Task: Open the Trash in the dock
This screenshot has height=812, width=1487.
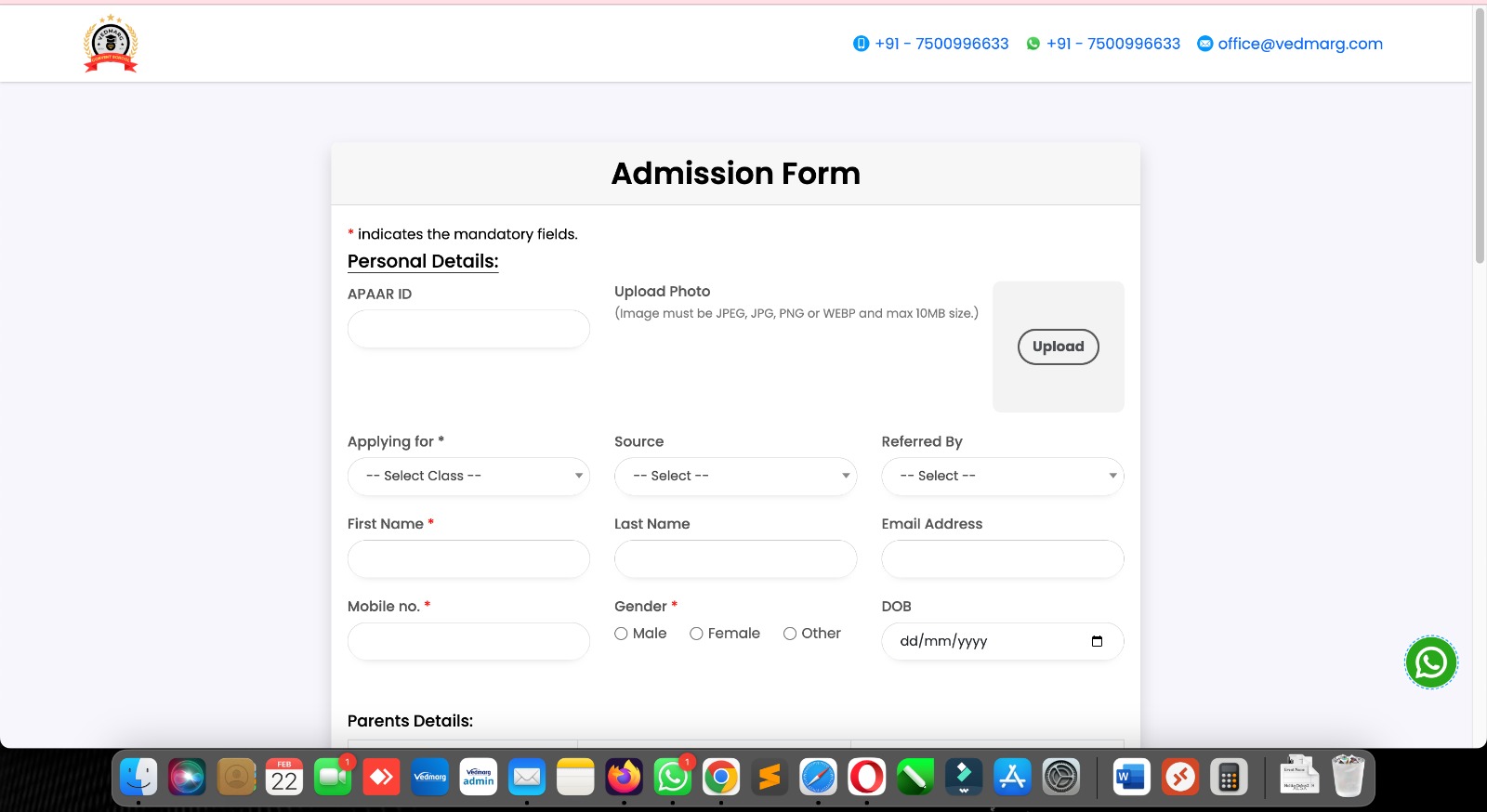Action: click(x=1348, y=776)
